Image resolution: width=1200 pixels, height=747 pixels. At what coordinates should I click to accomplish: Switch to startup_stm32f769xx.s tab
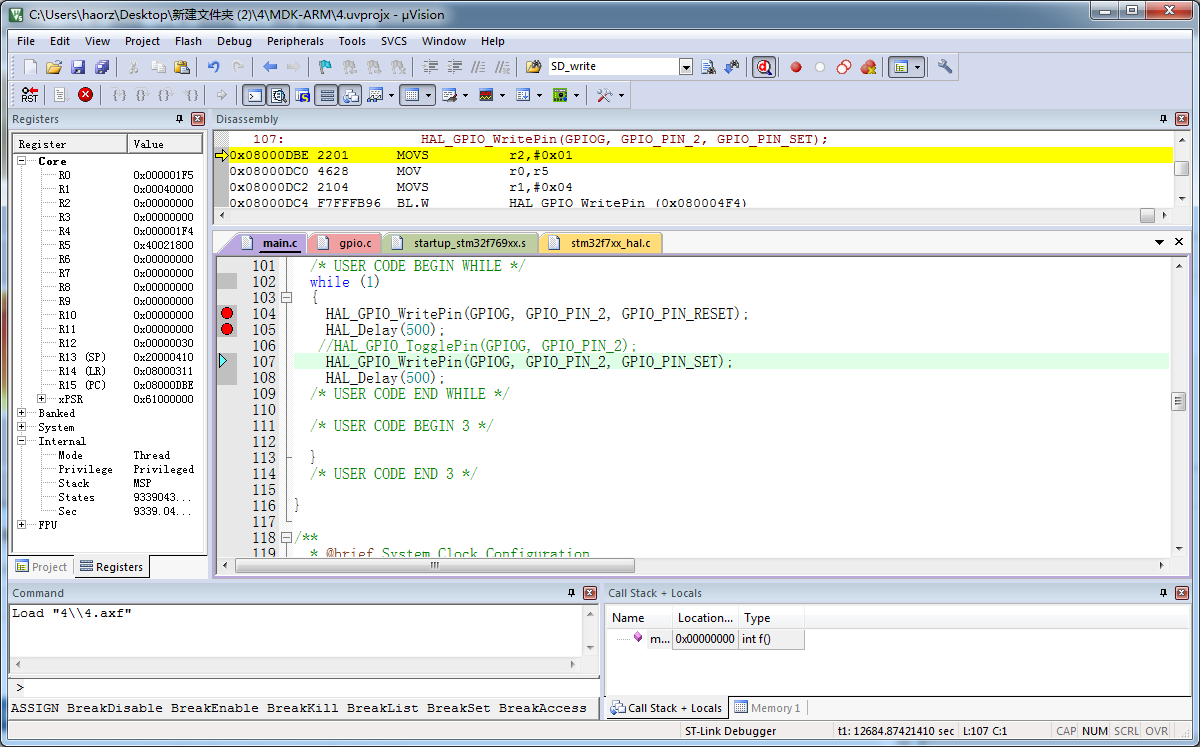click(461, 243)
